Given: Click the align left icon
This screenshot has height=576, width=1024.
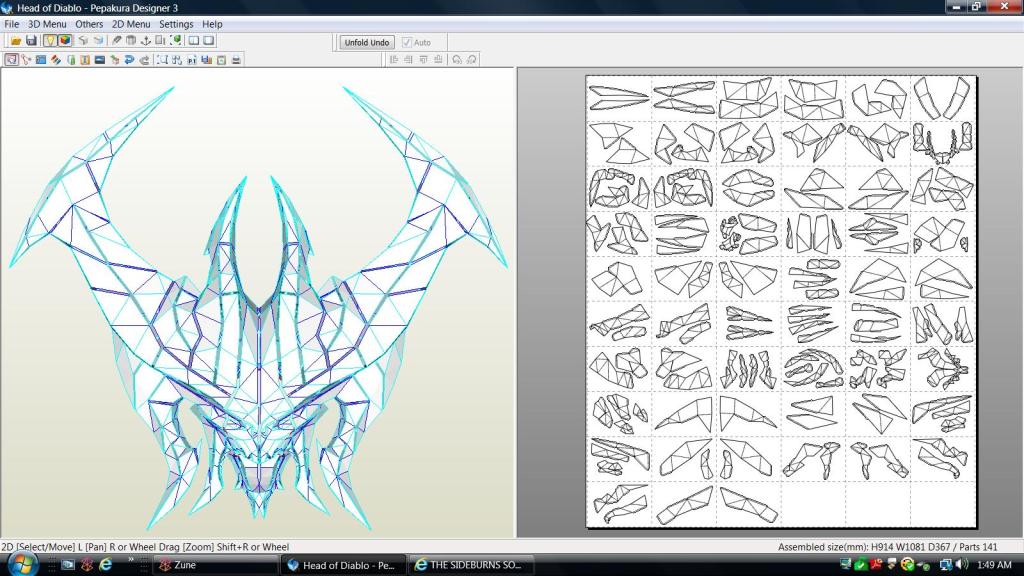Looking at the screenshot, I should [394, 59].
